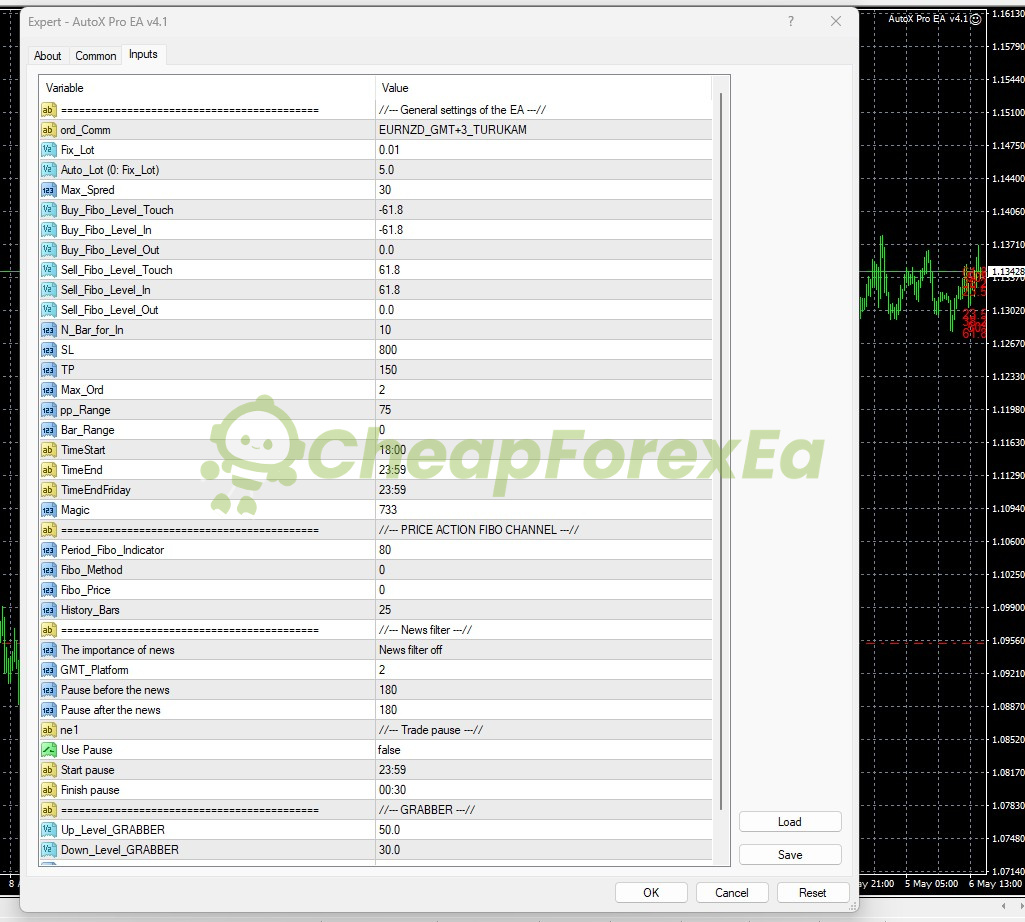Click the string icon beside TimeEndFriday

pyautogui.click(x=49, y=490)
